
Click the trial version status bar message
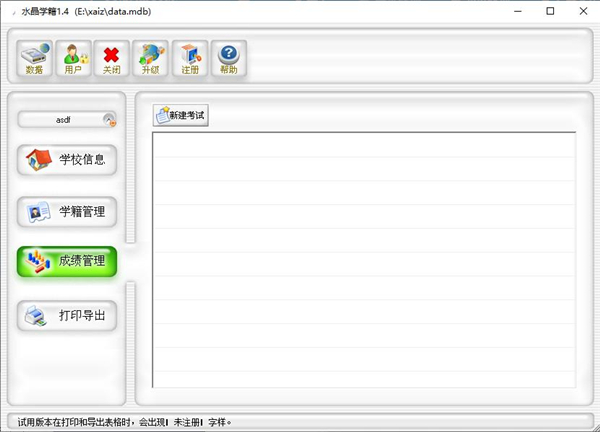(124, 422)
